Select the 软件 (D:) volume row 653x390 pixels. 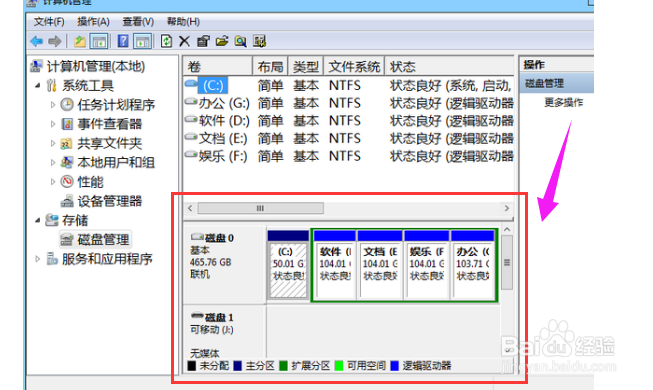click(x=348, y=121)
